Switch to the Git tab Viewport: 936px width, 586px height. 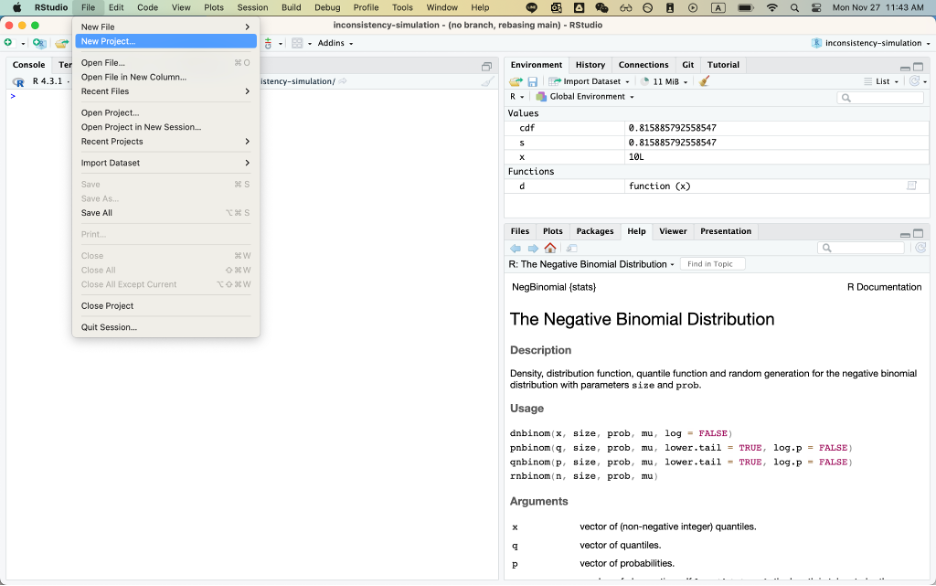click(688, 65)
